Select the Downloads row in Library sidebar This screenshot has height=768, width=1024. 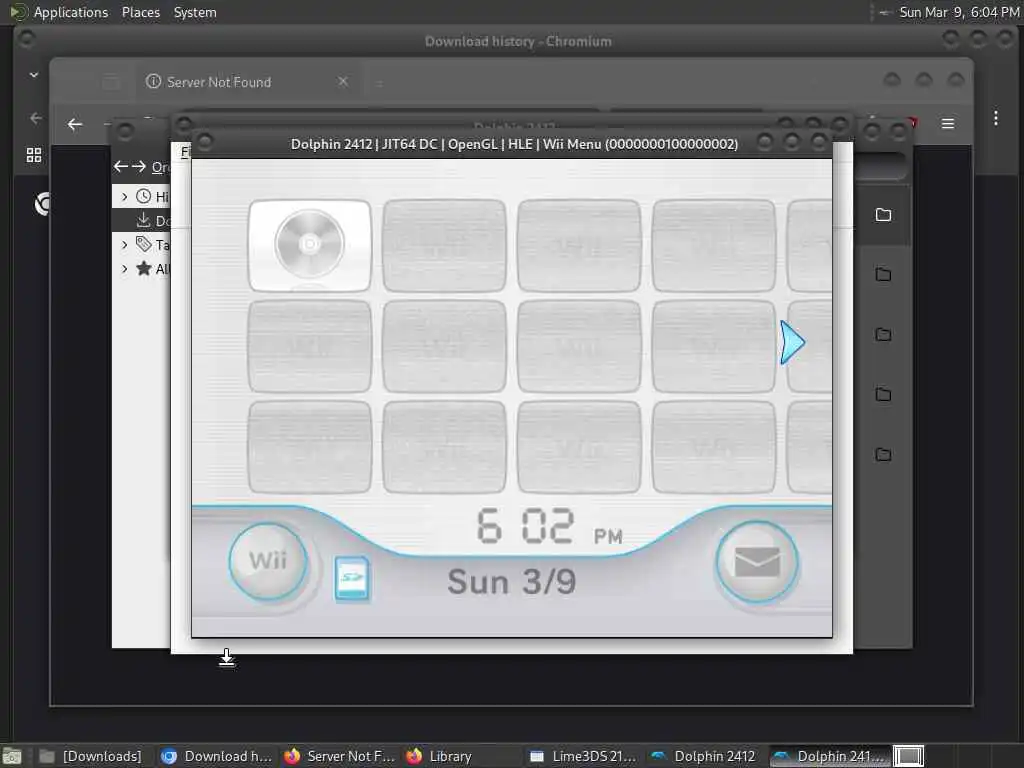click(141, 221)
